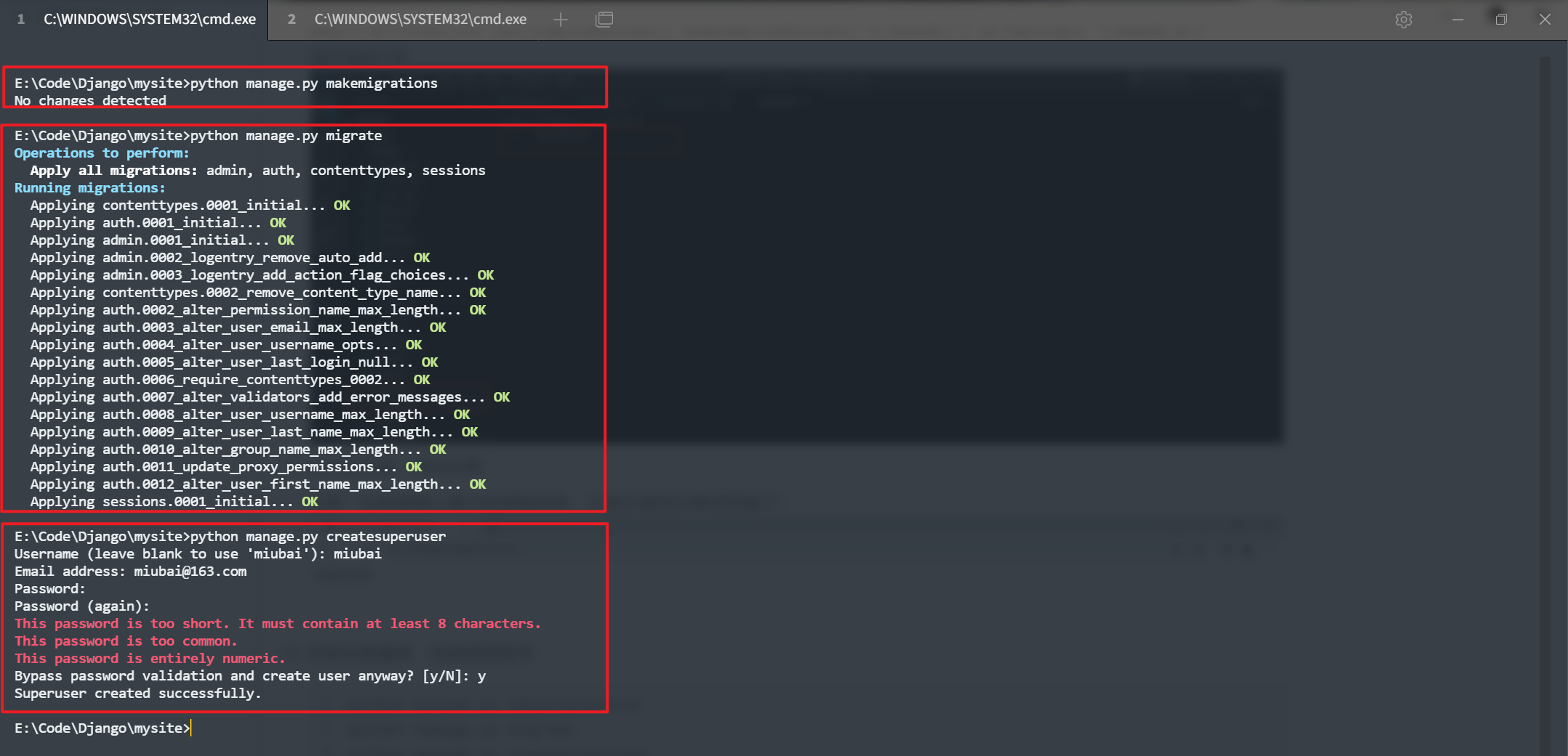Click 'This password is entirely numeric.' error
Image resolution: width=1568 pixels, height=756 pixels.
click(x=150, y=659)
